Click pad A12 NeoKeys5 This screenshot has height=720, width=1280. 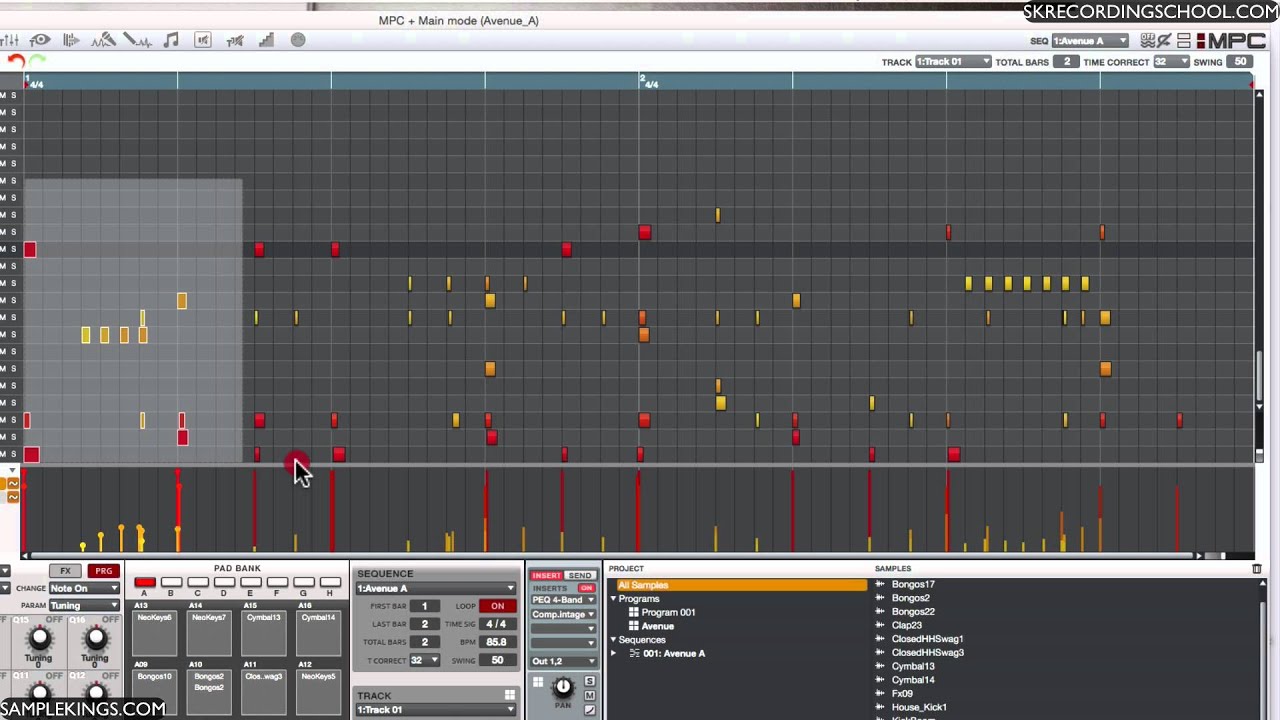tap(318, 690)
